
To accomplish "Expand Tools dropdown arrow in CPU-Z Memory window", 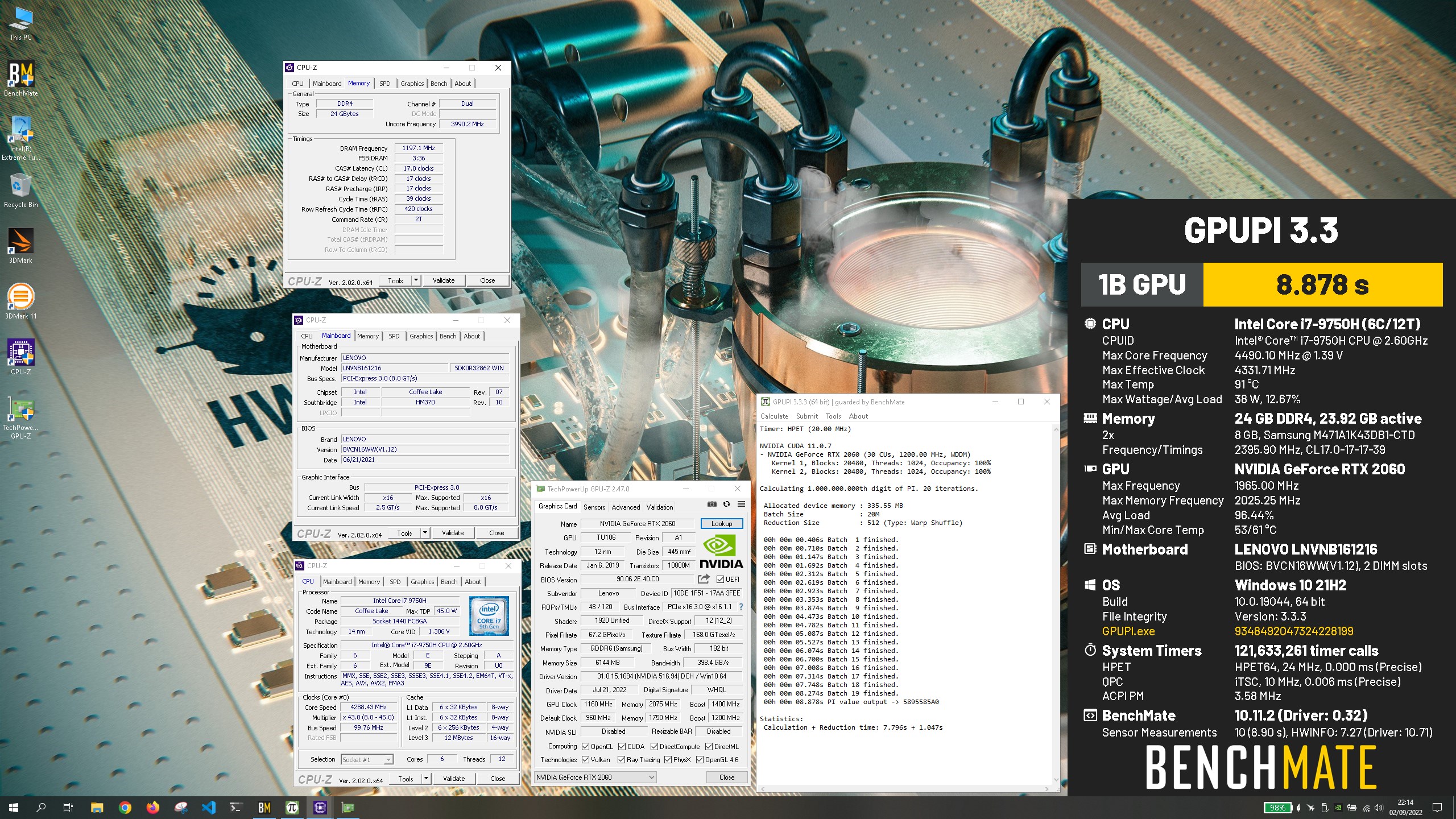I will pos(416,280).
